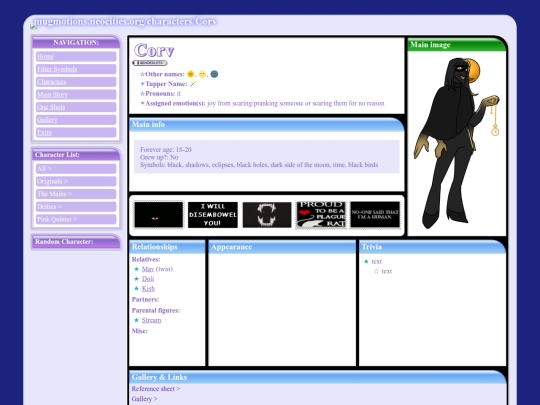Click the Gallery & Links section header

click(x=318, y=377)
